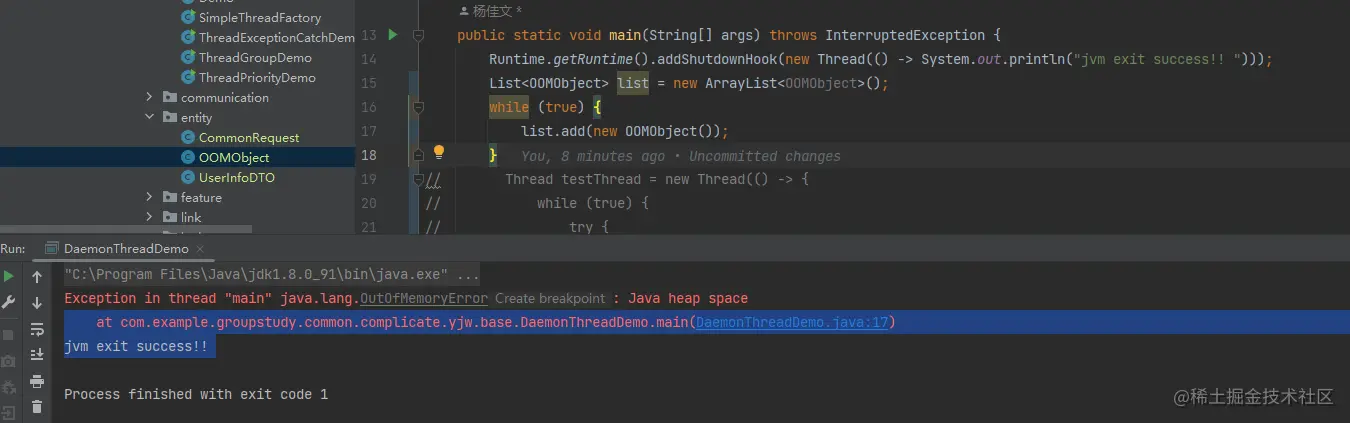Expand the feature package
The height and width of the screenshot is (423, 1350).
[x=149, y=197]
